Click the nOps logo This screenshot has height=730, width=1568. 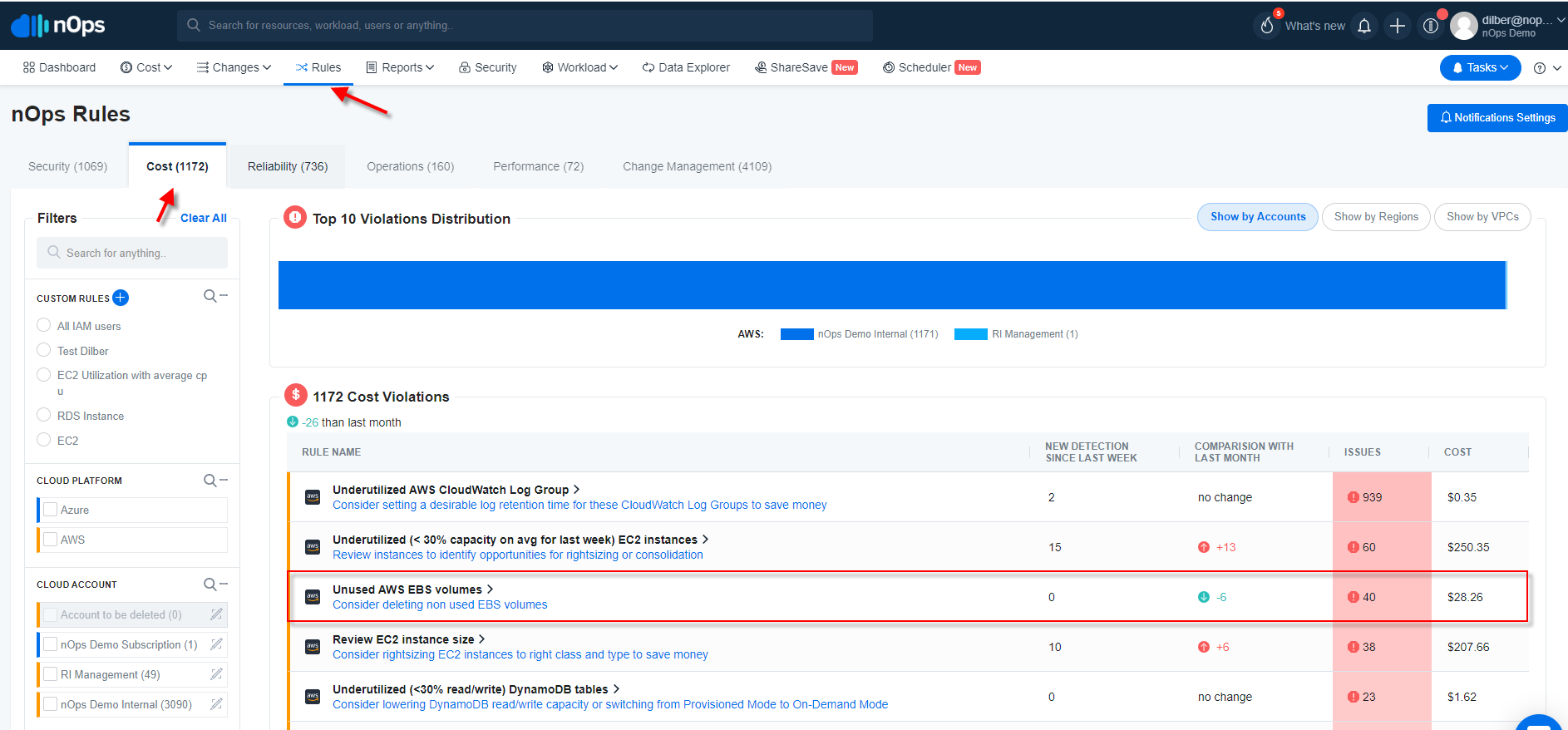[58, 25]
